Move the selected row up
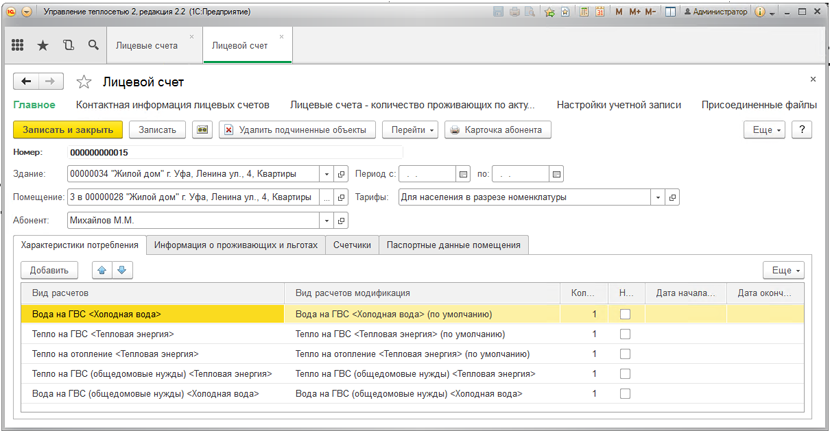Image resolution: width=830 pixels, height=431 pixels. point(102,270)
